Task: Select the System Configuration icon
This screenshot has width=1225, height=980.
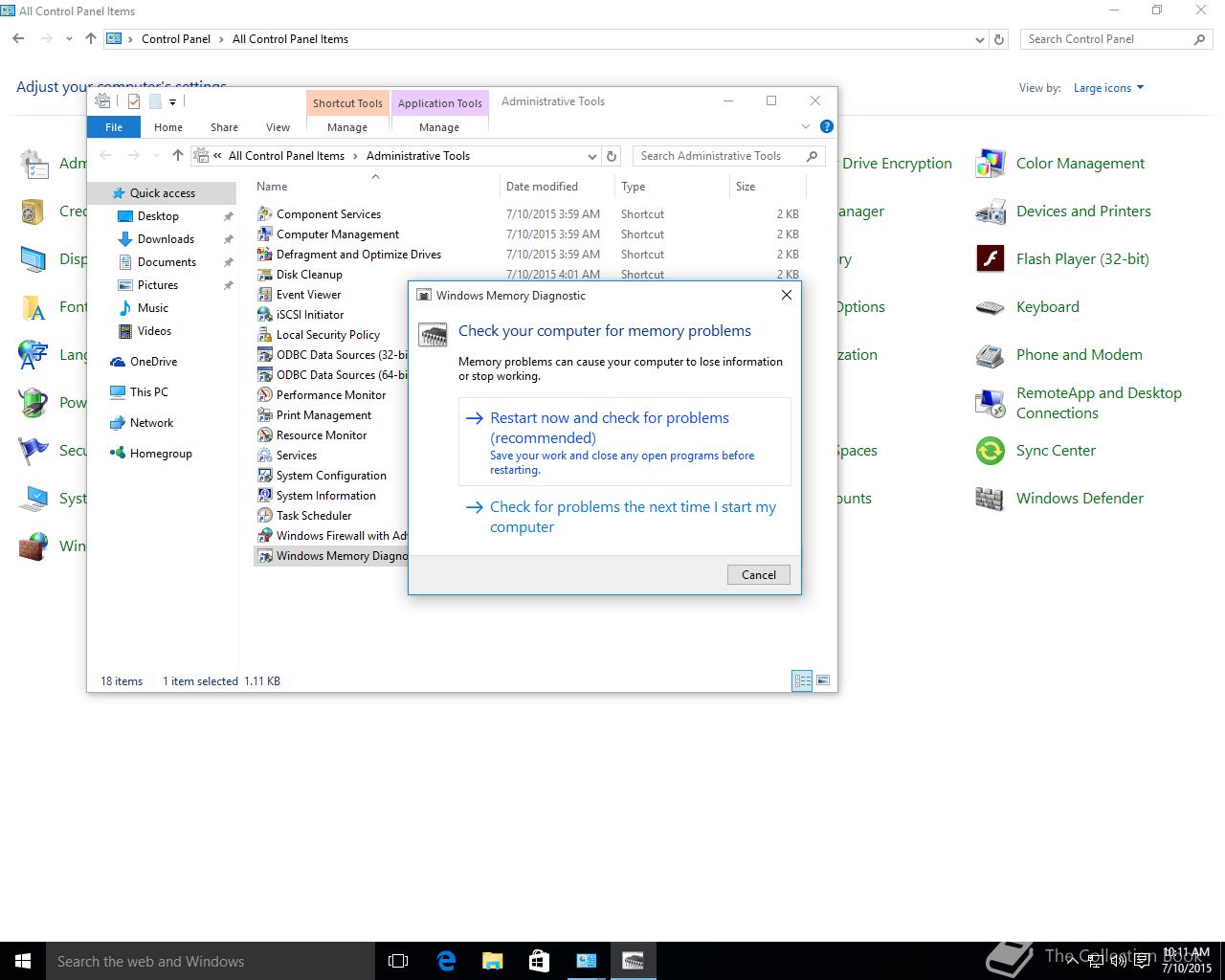Action: tap(265, 476)
